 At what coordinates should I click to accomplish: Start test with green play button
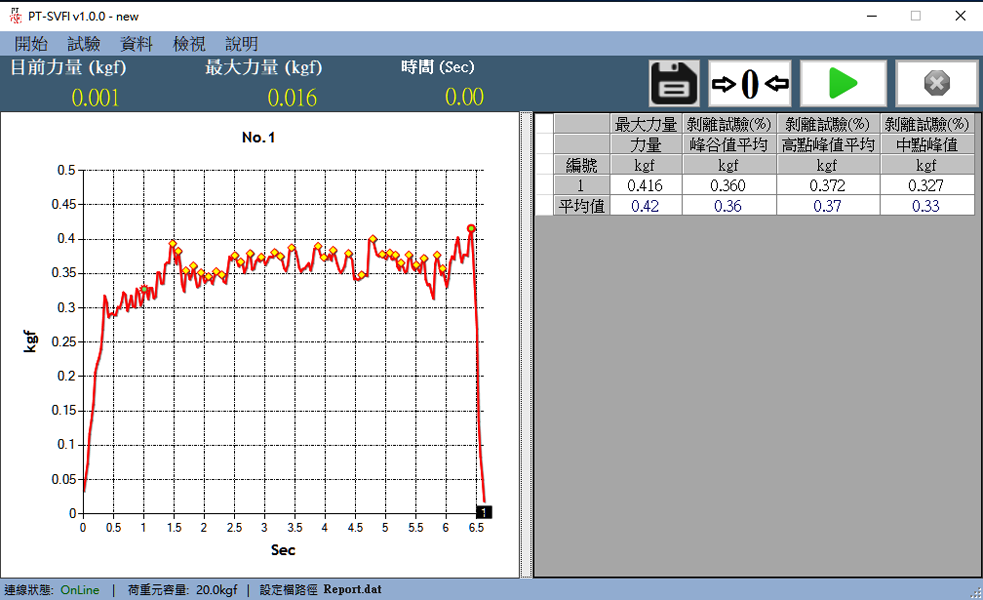(x=843, y=83)
